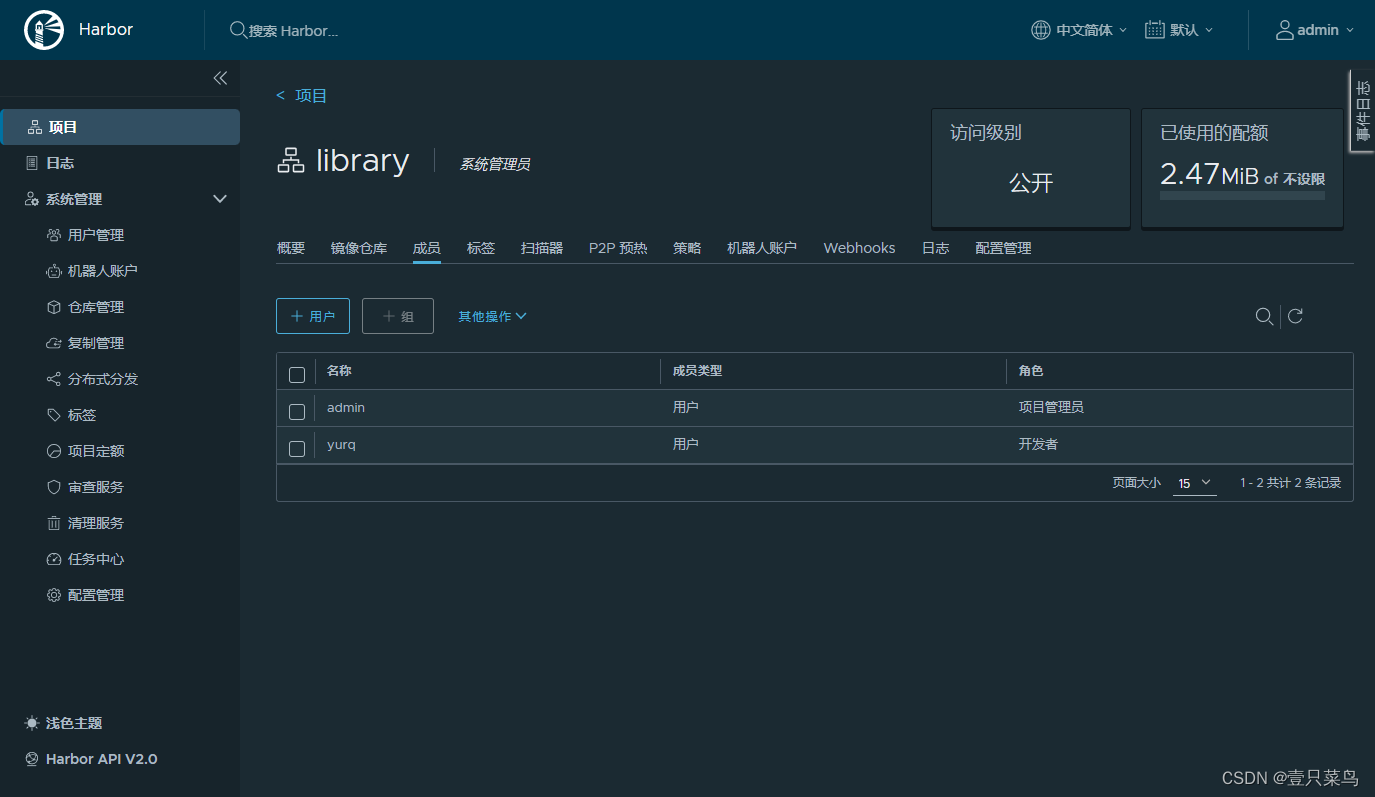Click the 分布式分发 share icon
1375x797 pixels.
tap(54, 379)
